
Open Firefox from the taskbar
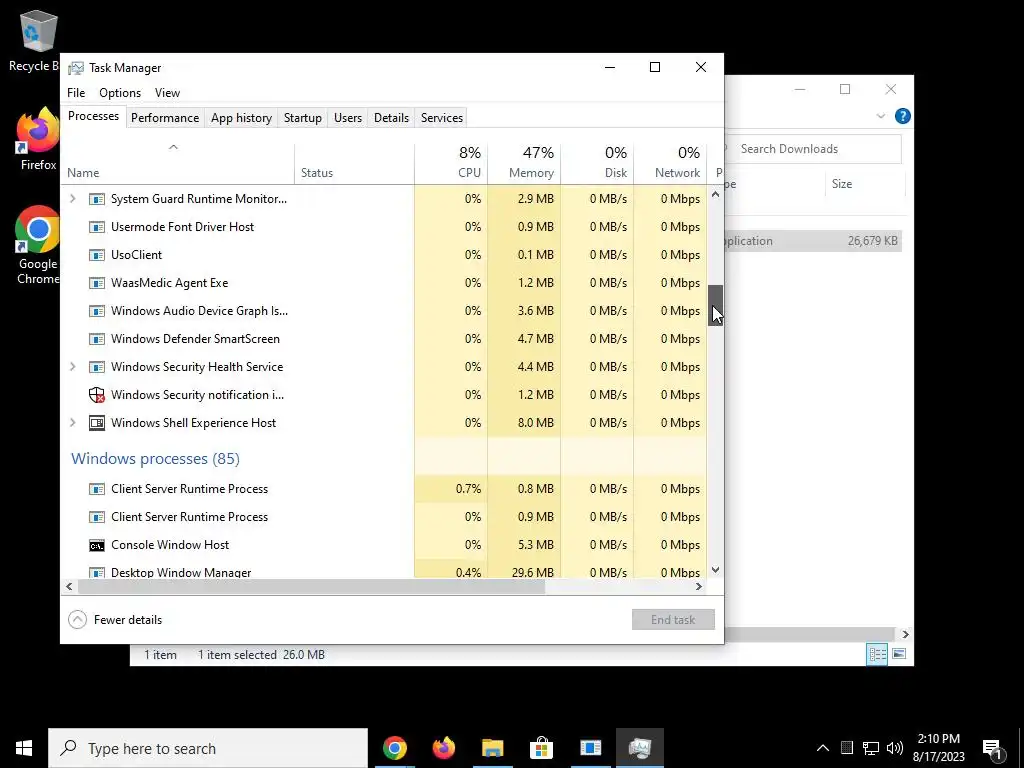(444, 748)
